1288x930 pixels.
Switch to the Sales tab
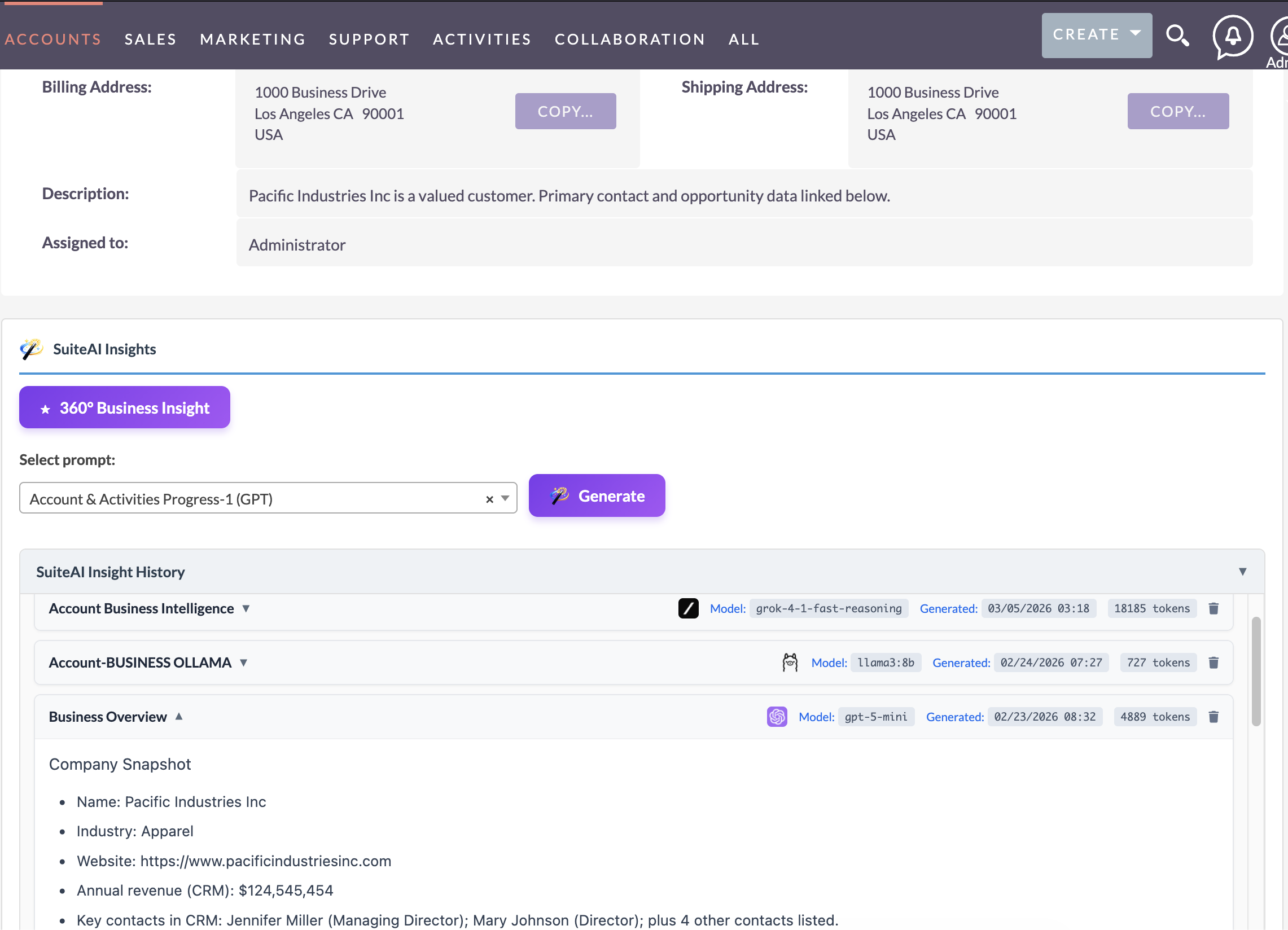[x=150, y=38]
